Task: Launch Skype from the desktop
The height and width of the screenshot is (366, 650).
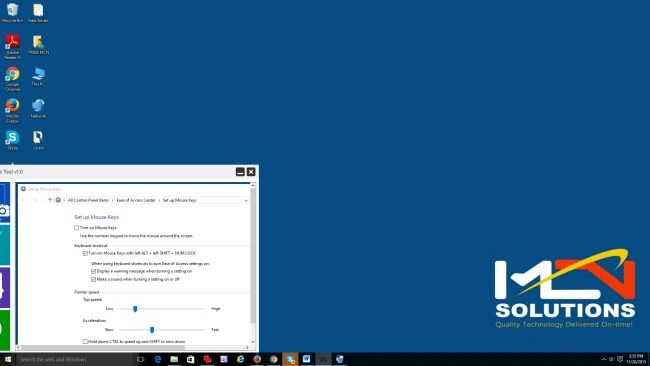Action: pyautogui.click(x=12, y=141)
